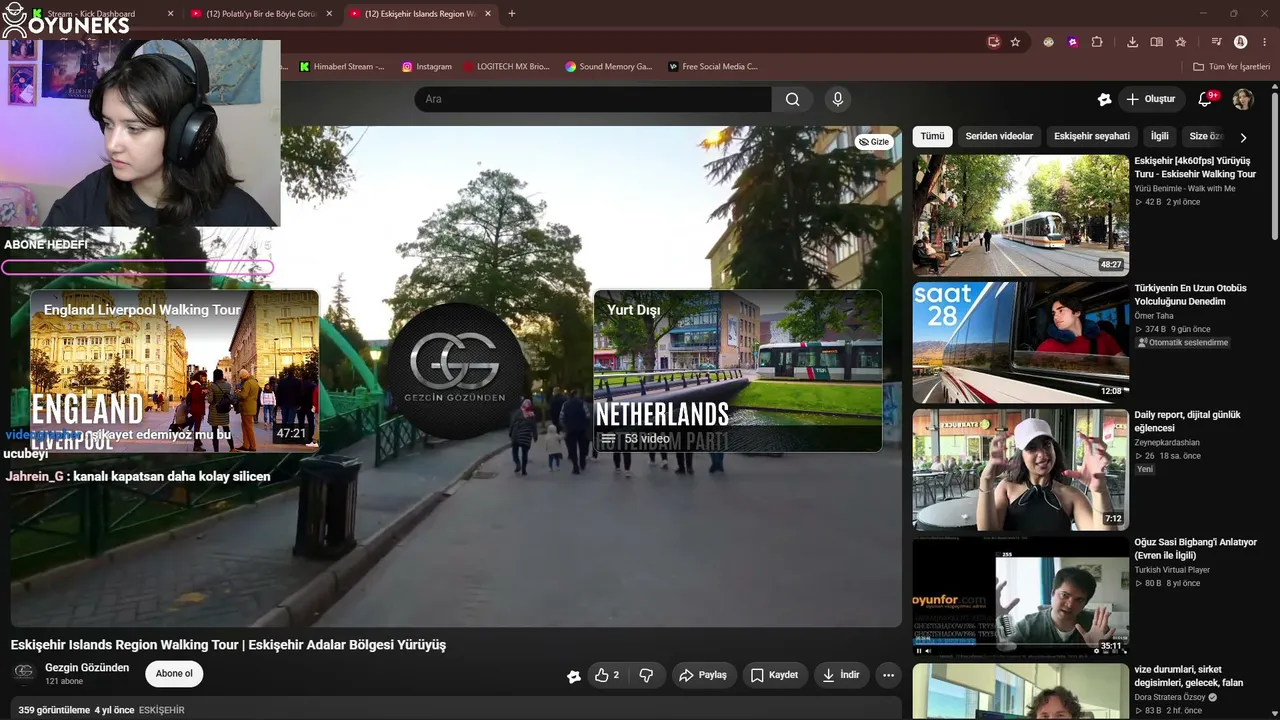Open England Liverpool Walking Tour end card

174,370
